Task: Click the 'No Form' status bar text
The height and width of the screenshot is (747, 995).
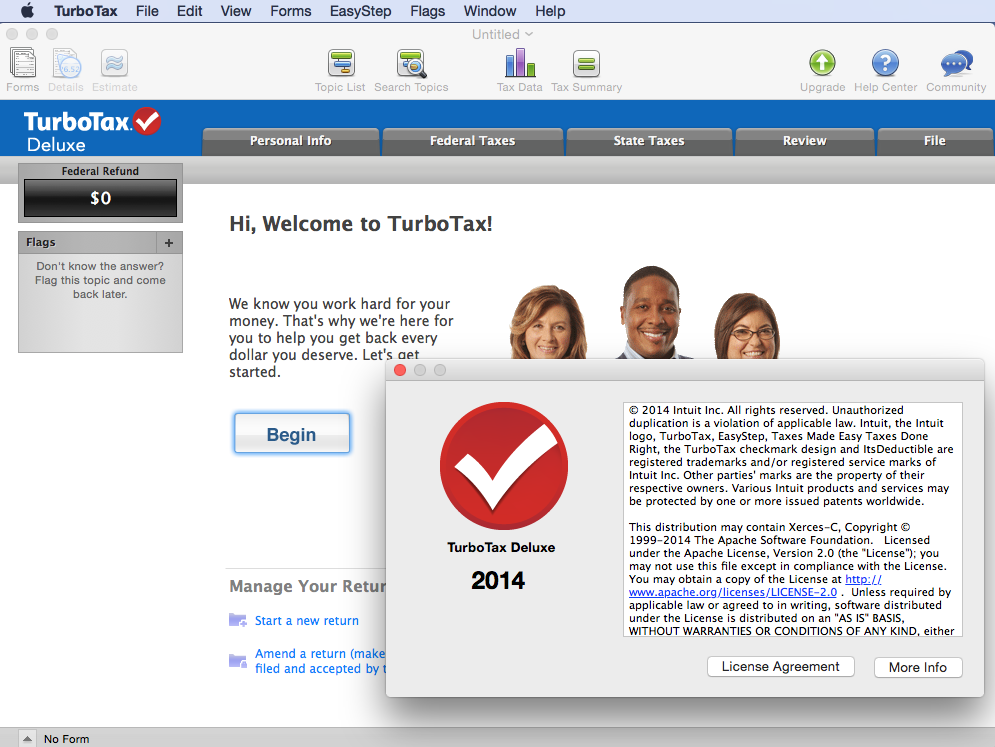Action: (67, 739)
